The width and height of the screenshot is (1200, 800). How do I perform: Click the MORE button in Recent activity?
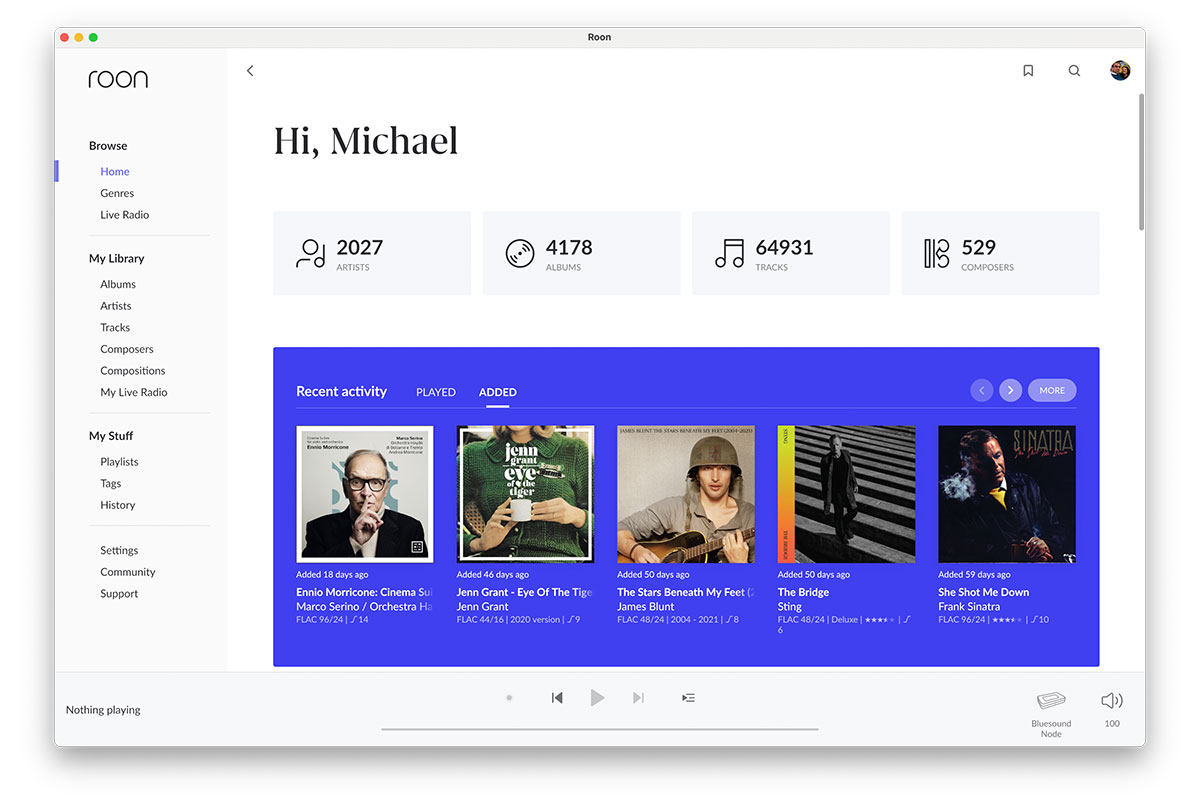[x=1052, y=390]
